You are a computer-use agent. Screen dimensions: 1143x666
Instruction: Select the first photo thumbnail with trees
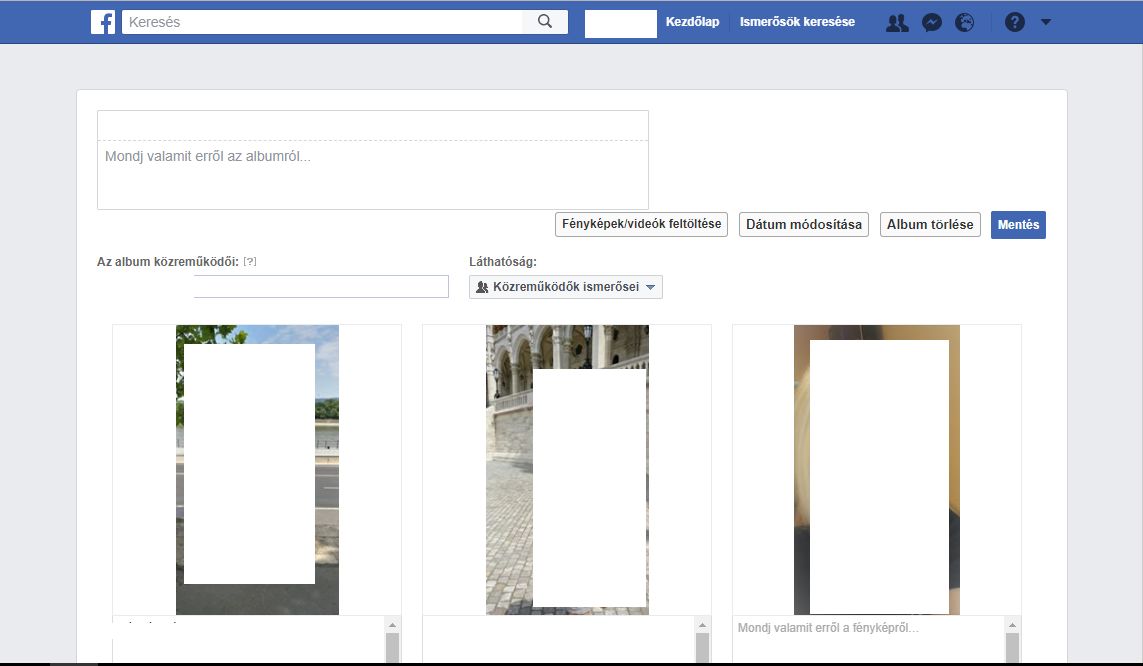(x=257, y=470)
